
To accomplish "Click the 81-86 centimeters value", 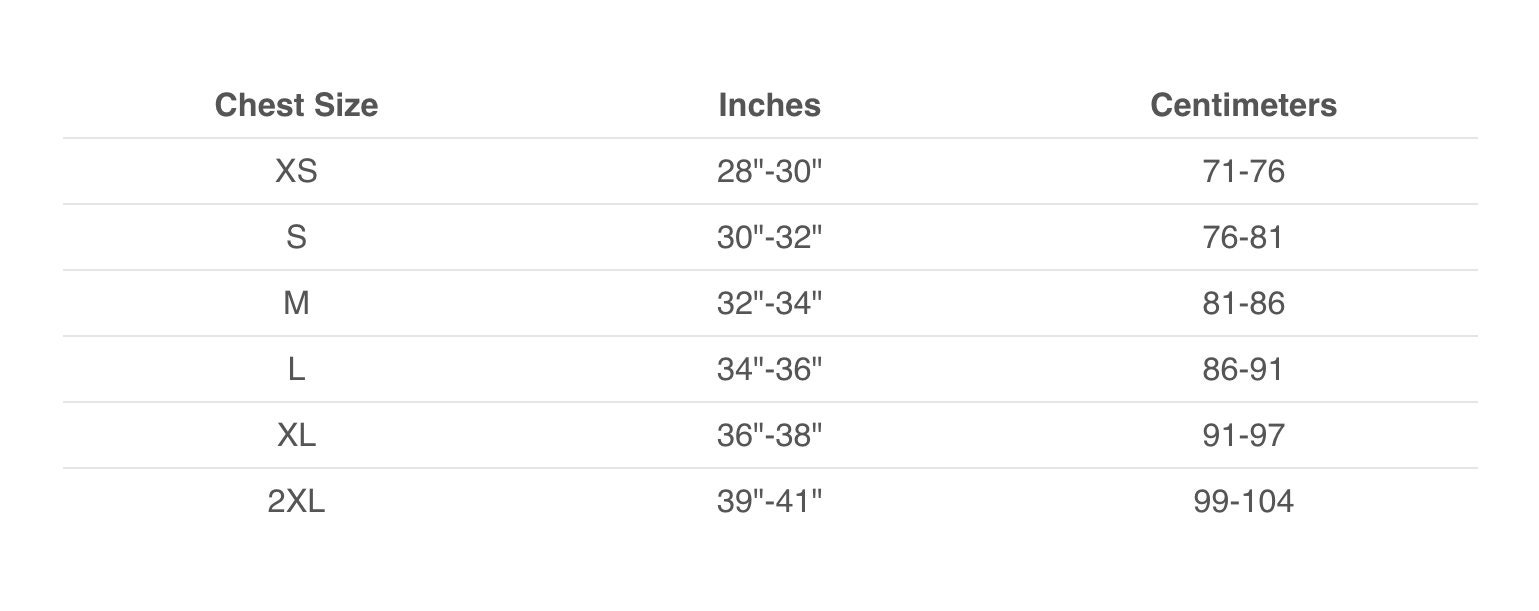I will (x=1243, y=303).
